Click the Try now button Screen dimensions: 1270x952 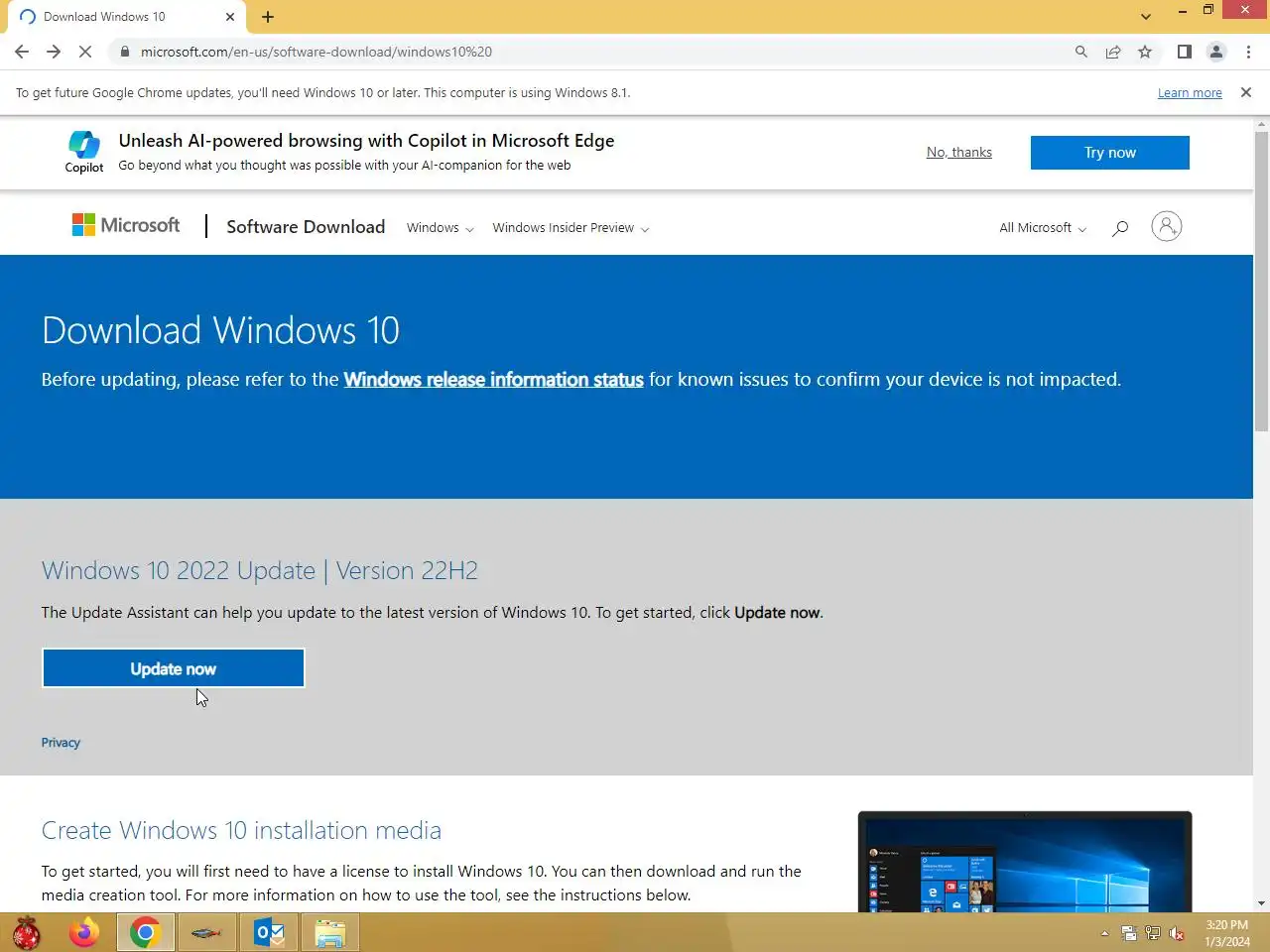1110,153
